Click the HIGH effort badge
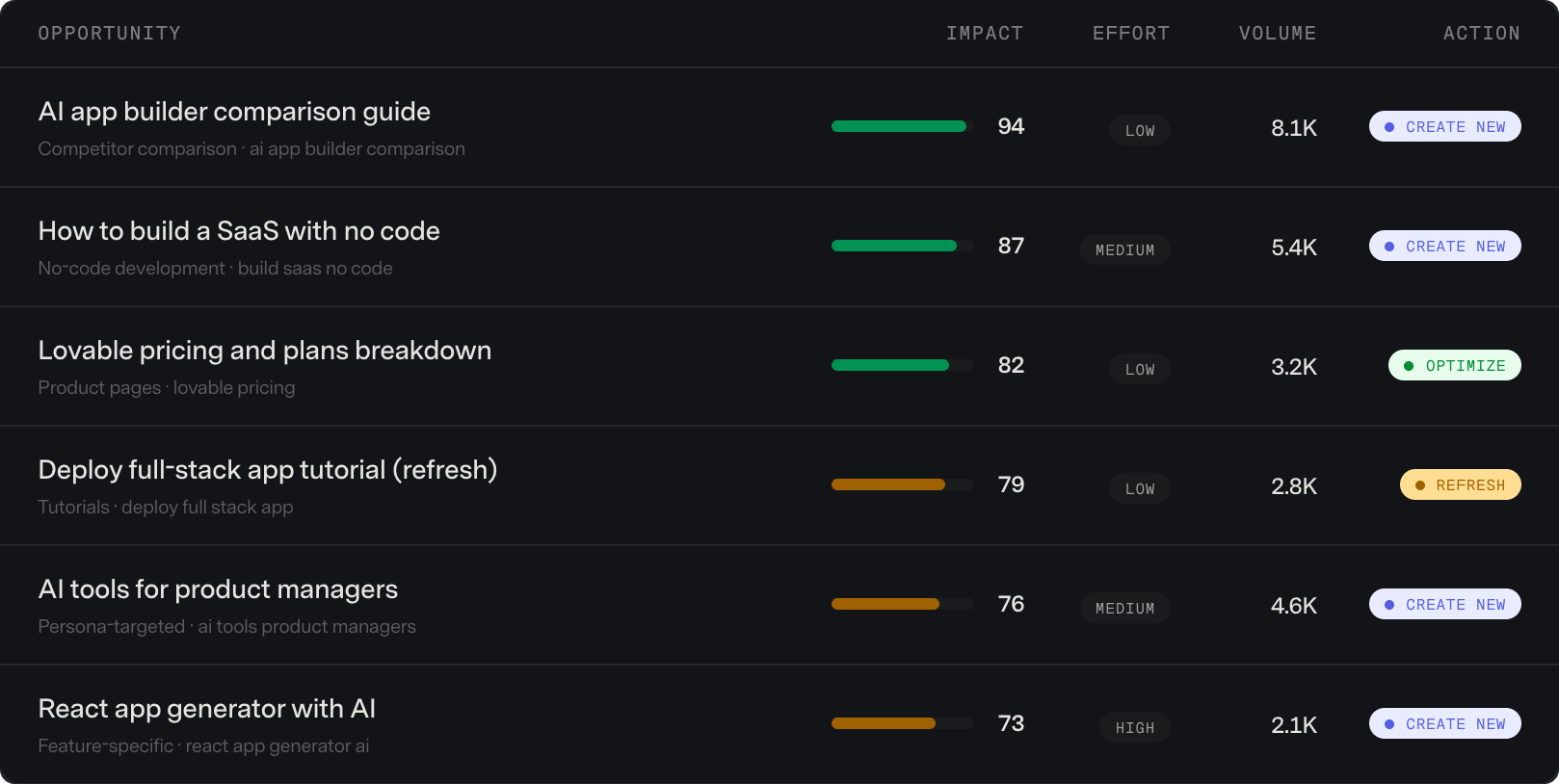Image resolution: width=1559 pixels, height=784 pixels. [x=1135, y=727]
